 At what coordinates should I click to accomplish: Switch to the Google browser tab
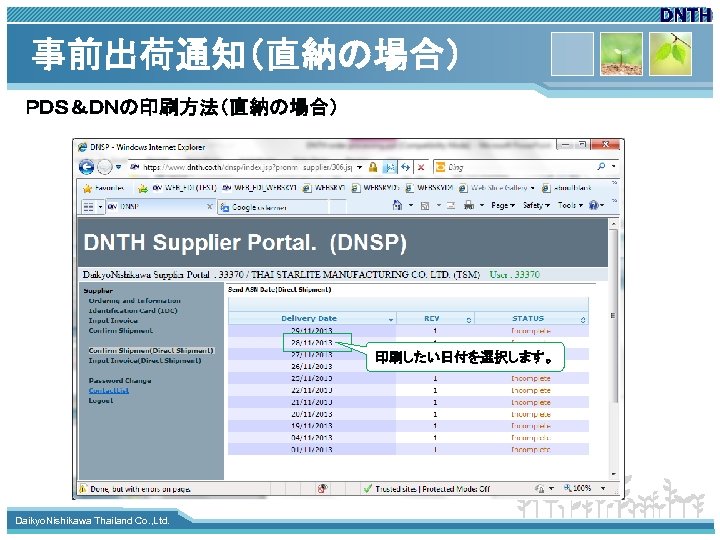click(x=273, y=208)
